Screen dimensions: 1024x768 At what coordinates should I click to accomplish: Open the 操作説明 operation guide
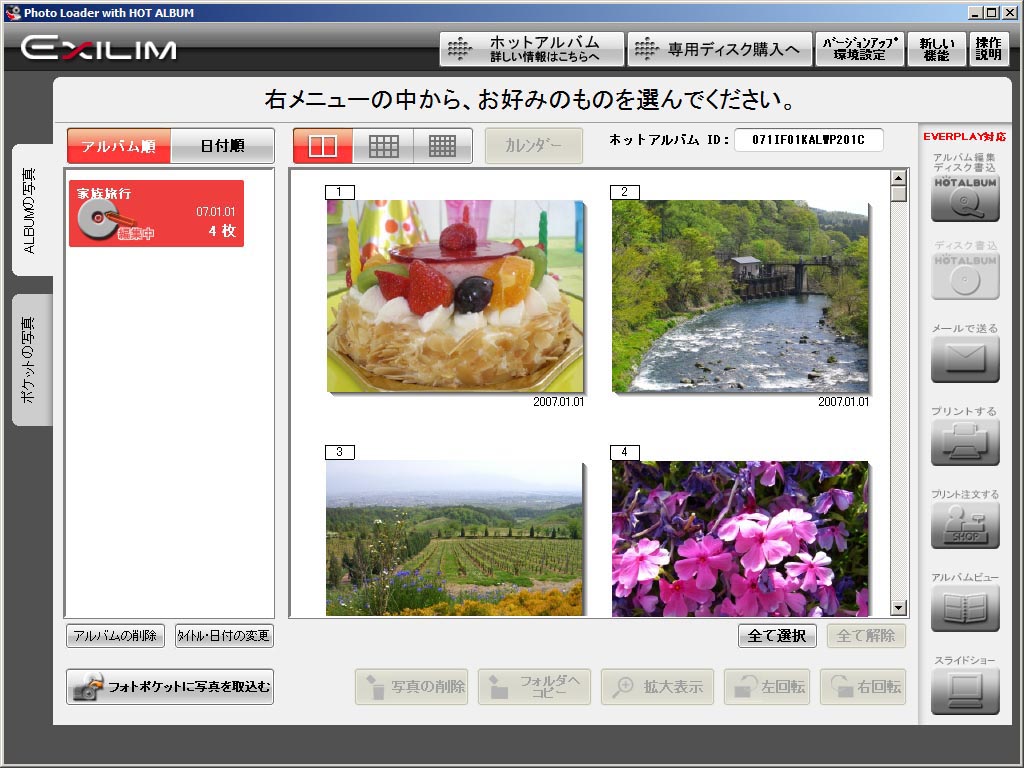(988, 47)
